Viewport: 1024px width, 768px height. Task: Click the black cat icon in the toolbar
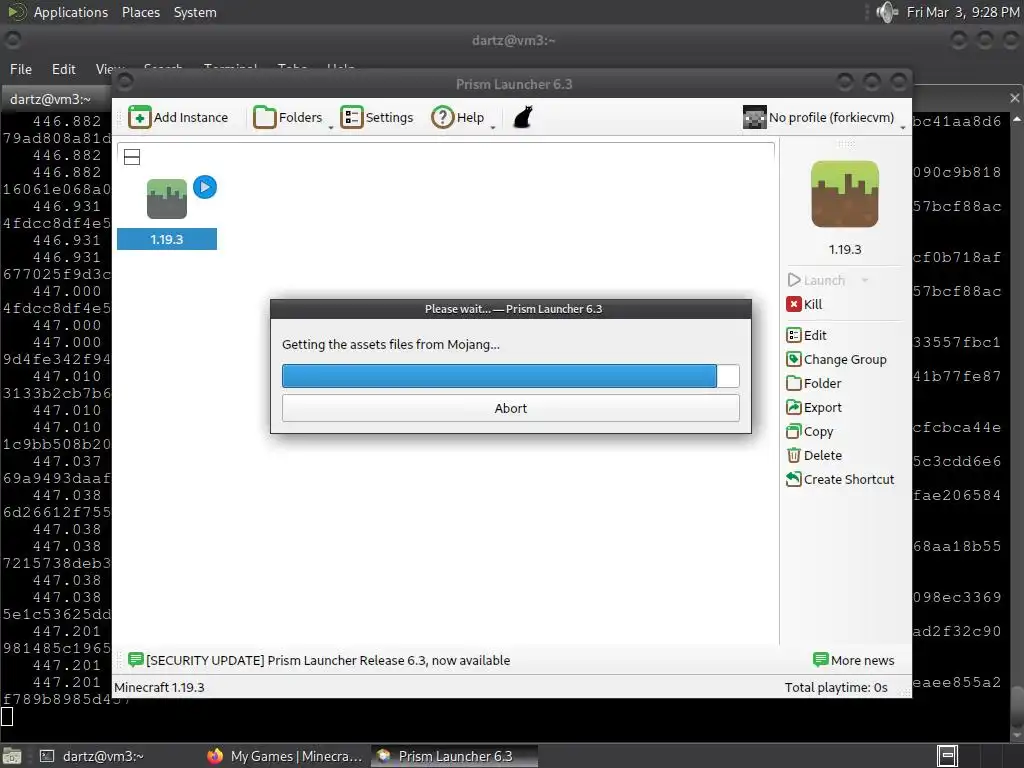coord(523,118)
